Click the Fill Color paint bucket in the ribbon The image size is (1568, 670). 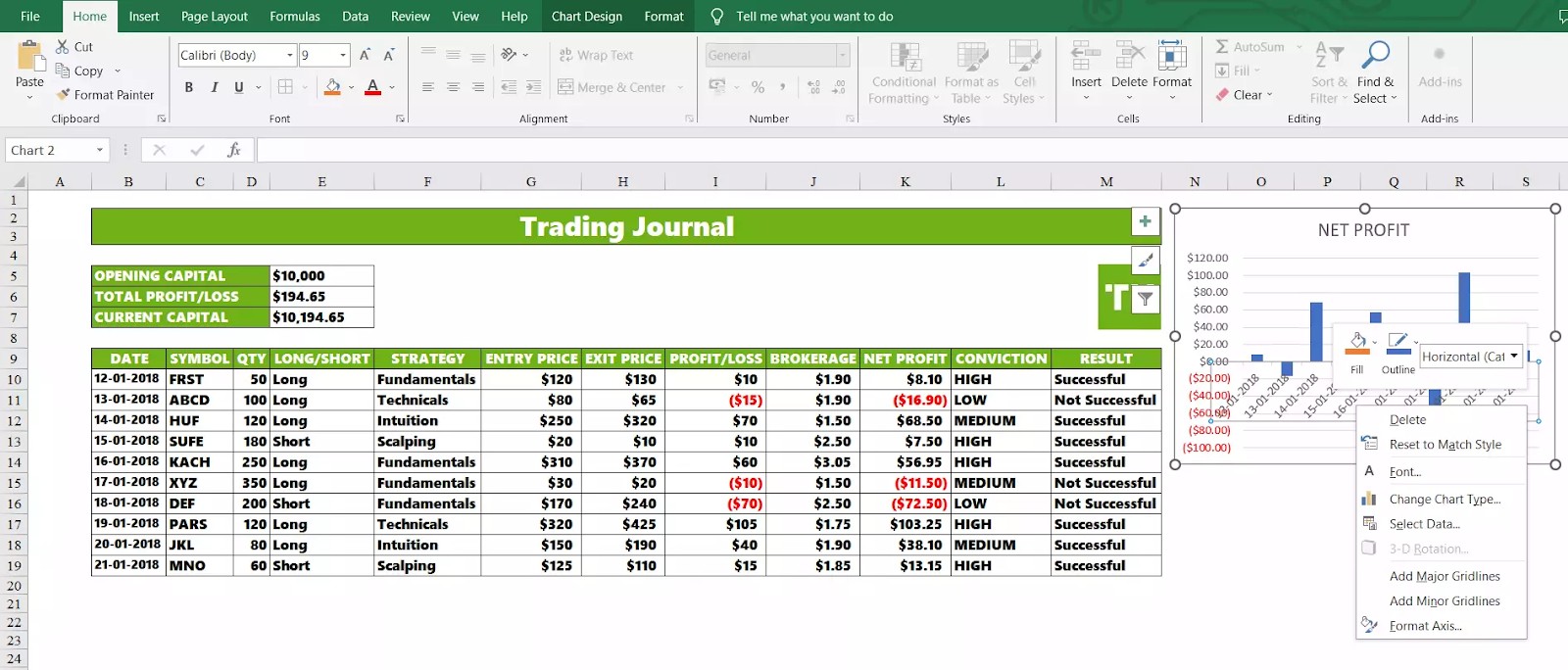[332, 87]
